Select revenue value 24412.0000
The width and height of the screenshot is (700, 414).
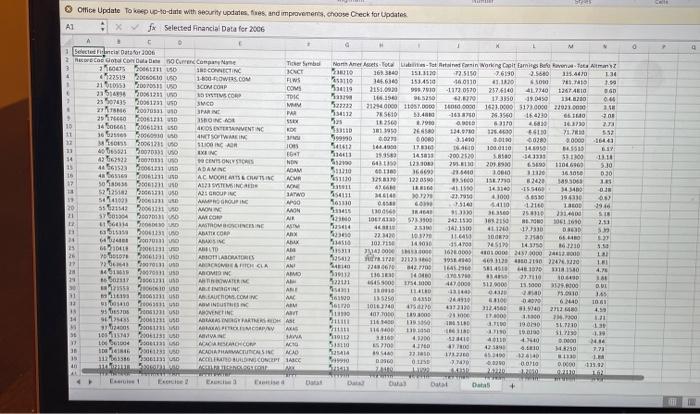click(x=570, y=253)
